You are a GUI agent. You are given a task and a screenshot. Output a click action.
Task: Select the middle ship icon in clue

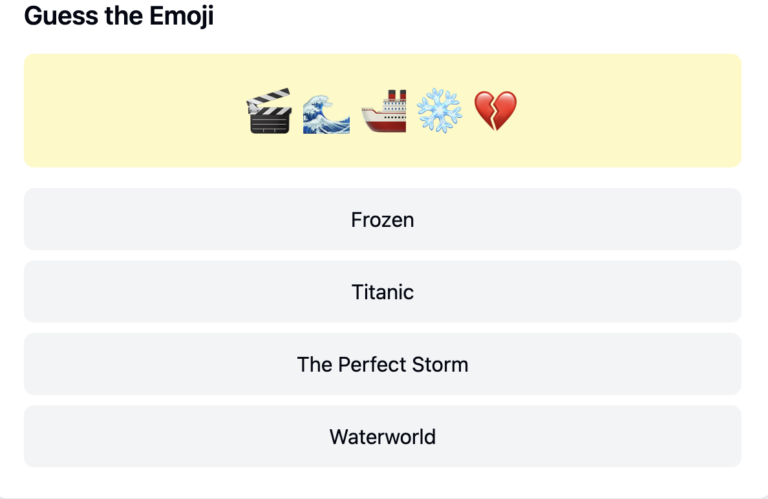point(383,111)
